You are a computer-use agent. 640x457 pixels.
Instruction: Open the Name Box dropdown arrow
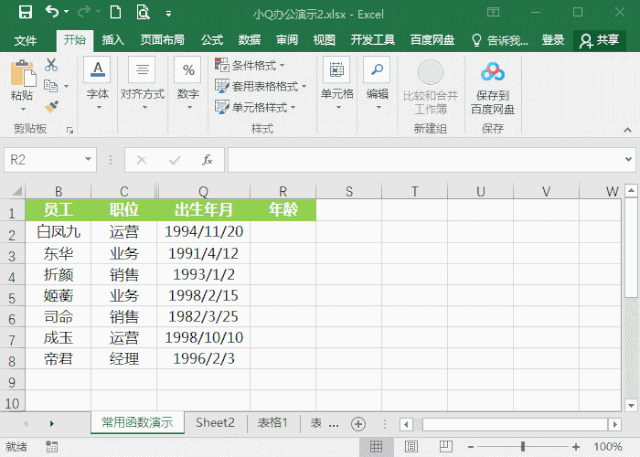[88, 159]
